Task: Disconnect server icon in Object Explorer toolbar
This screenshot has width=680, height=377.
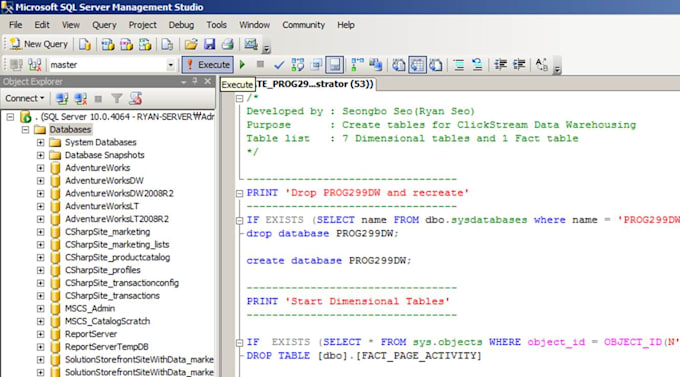Action: click(81, 98)
